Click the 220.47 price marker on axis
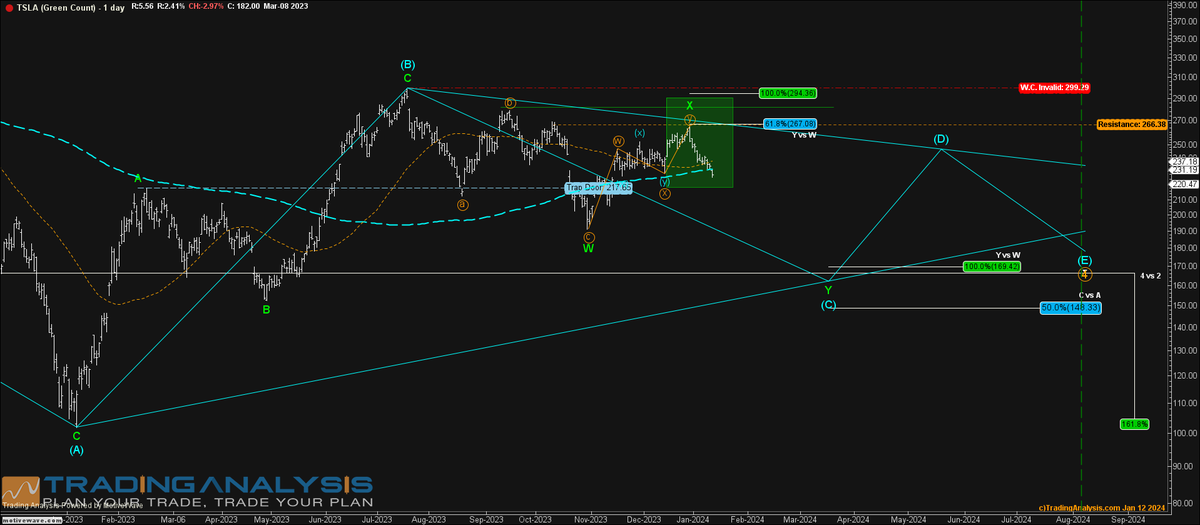Image resolution: width=1200 pixels, height=525 pixels. coord(1184,184)
